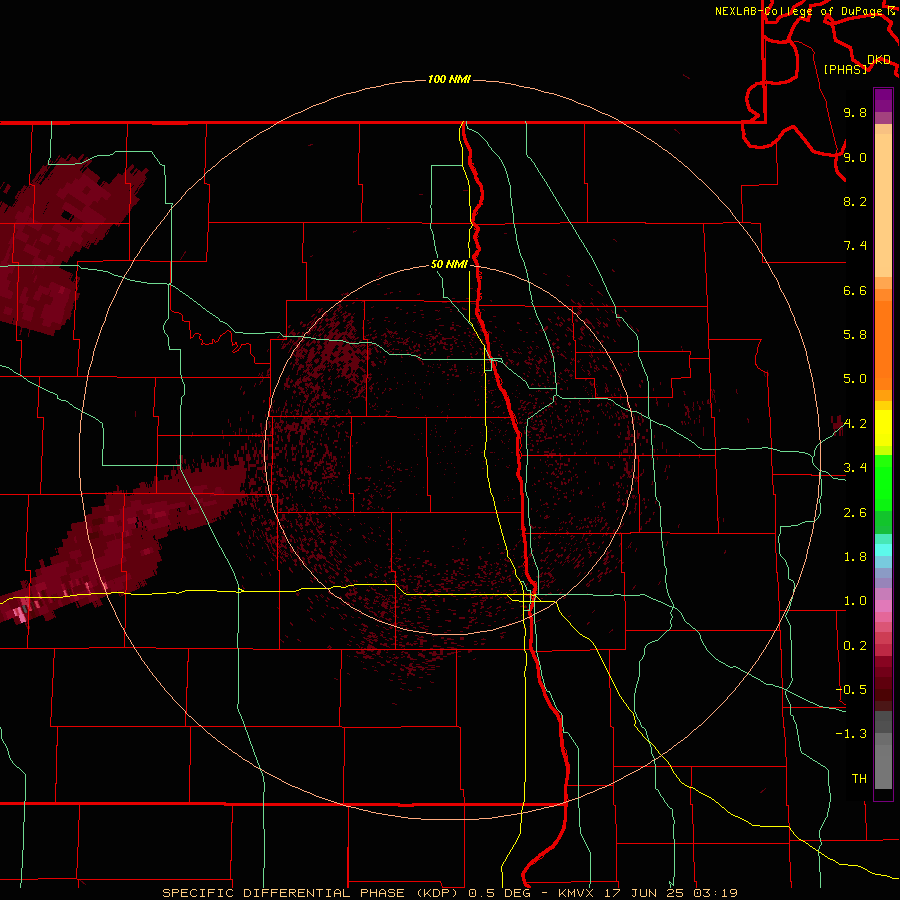Click the -1.3 value on the scale
The width and height of the screenshot is (900, 900).
coord(851,734)
